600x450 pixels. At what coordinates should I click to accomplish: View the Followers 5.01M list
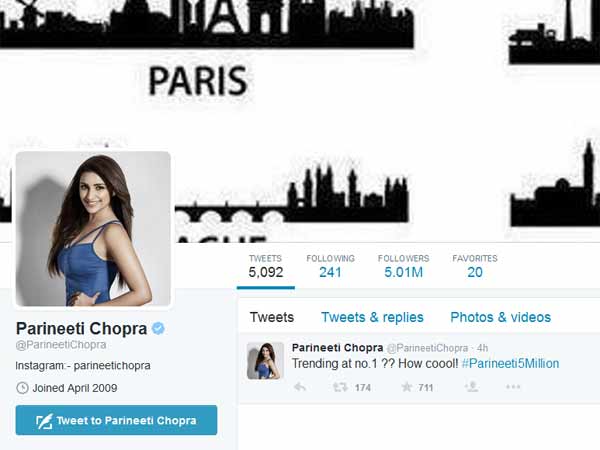(403, 266)
